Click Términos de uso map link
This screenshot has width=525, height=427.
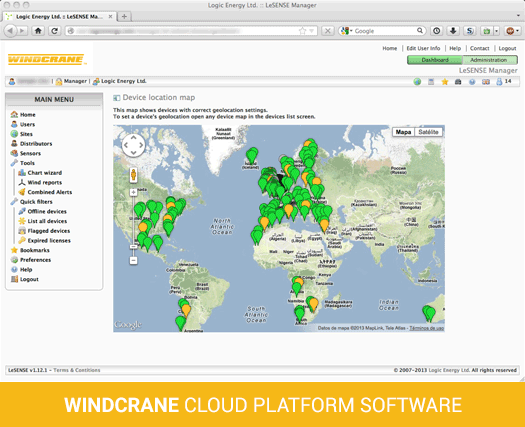click(427, 328)
